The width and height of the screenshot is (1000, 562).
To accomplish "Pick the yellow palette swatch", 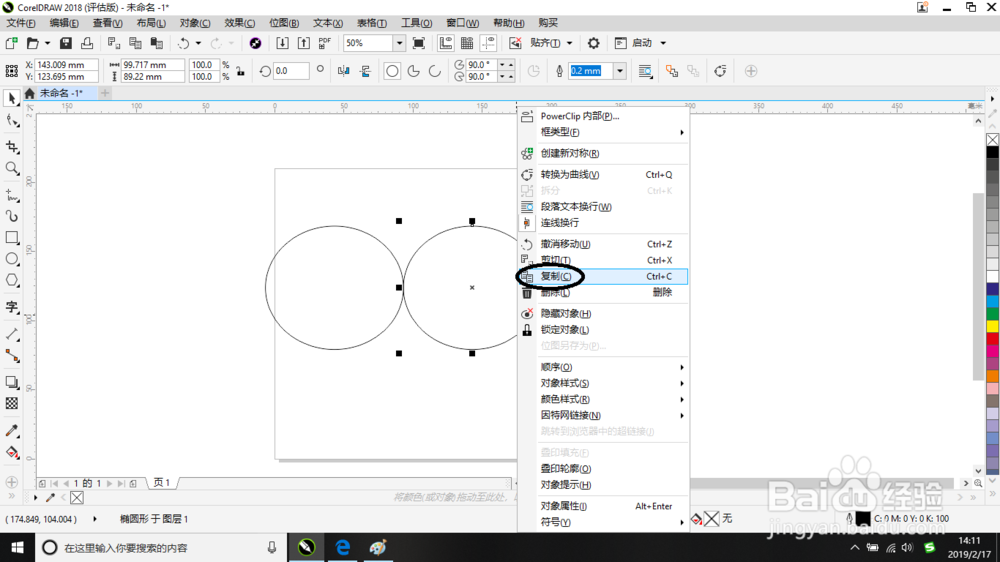I will click(x=992, y=327).
